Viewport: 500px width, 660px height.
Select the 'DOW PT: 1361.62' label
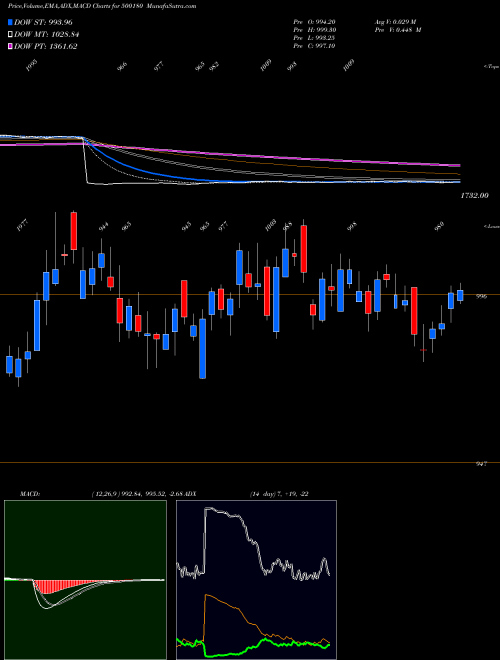45,47
